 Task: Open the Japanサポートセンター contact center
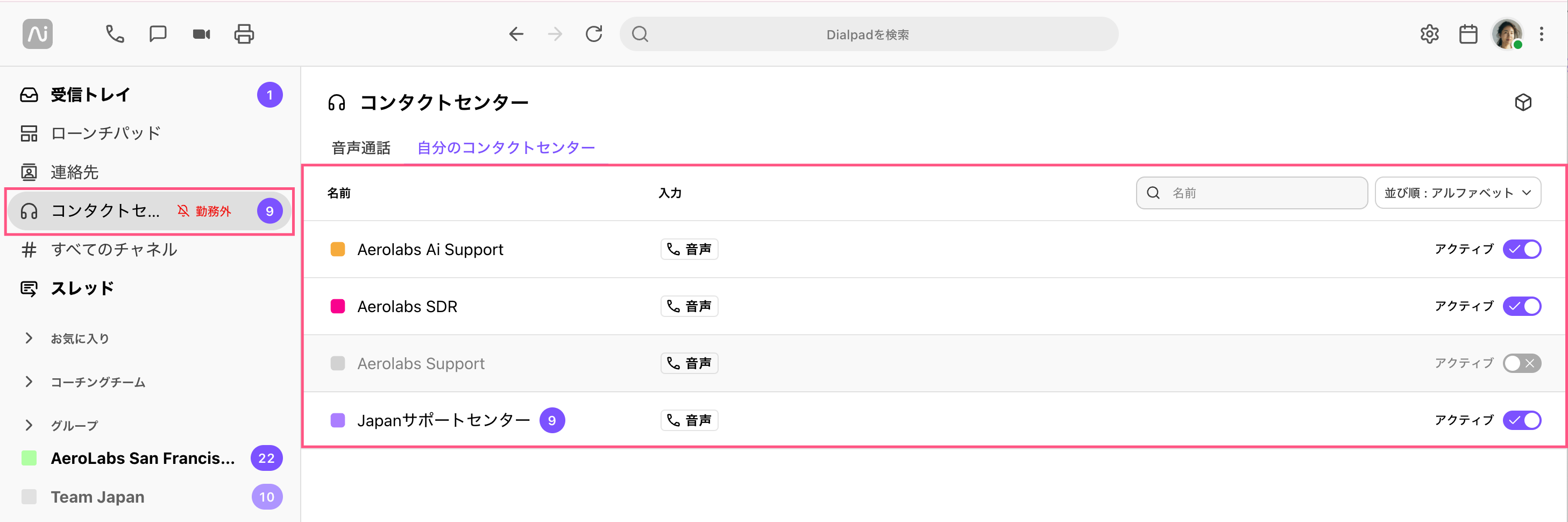coord(444,420)
